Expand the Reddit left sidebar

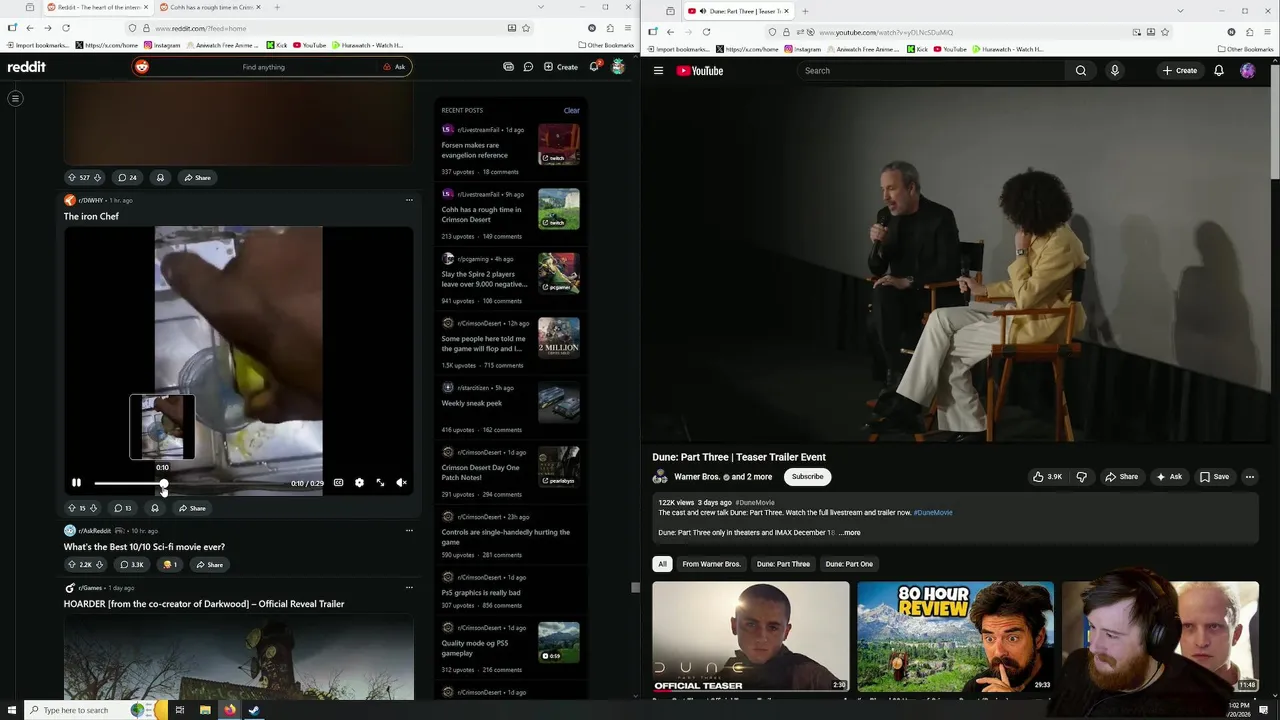click(x=15, y=98)
